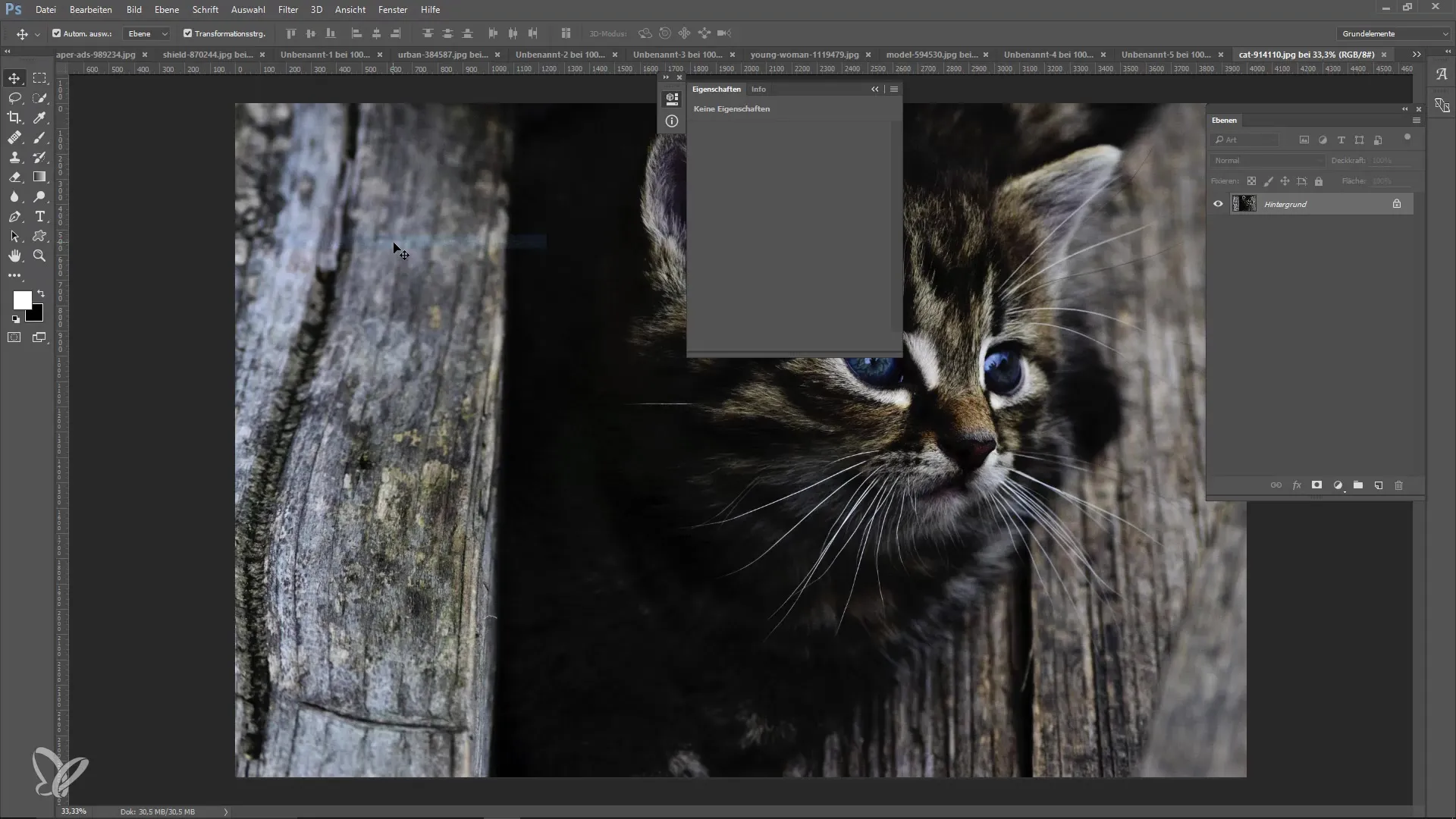Select the Gradient tool
Image resolution: width=1456 pixels, height=819 pixels.
coord(39,177)
